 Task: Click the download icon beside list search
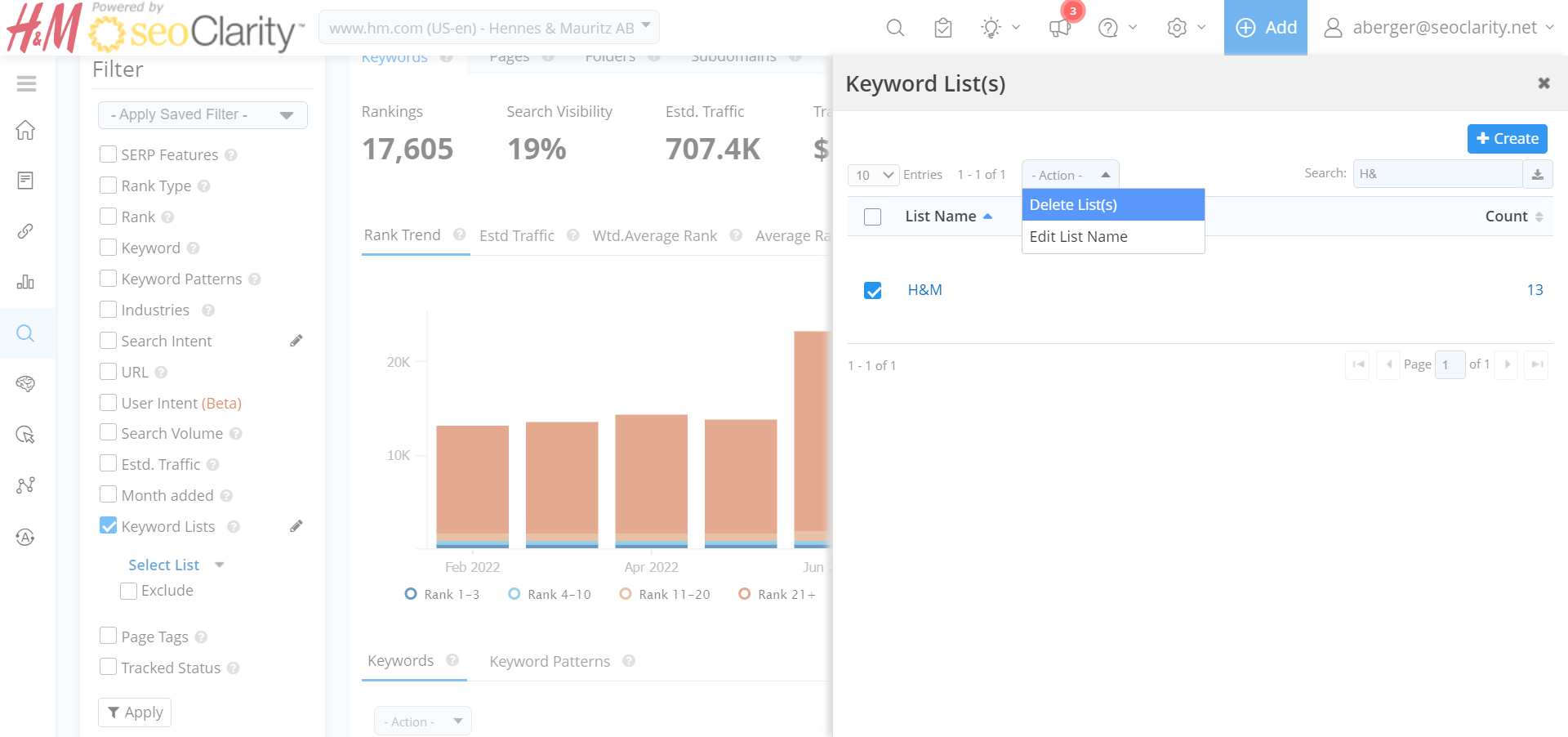(1537, 174)
